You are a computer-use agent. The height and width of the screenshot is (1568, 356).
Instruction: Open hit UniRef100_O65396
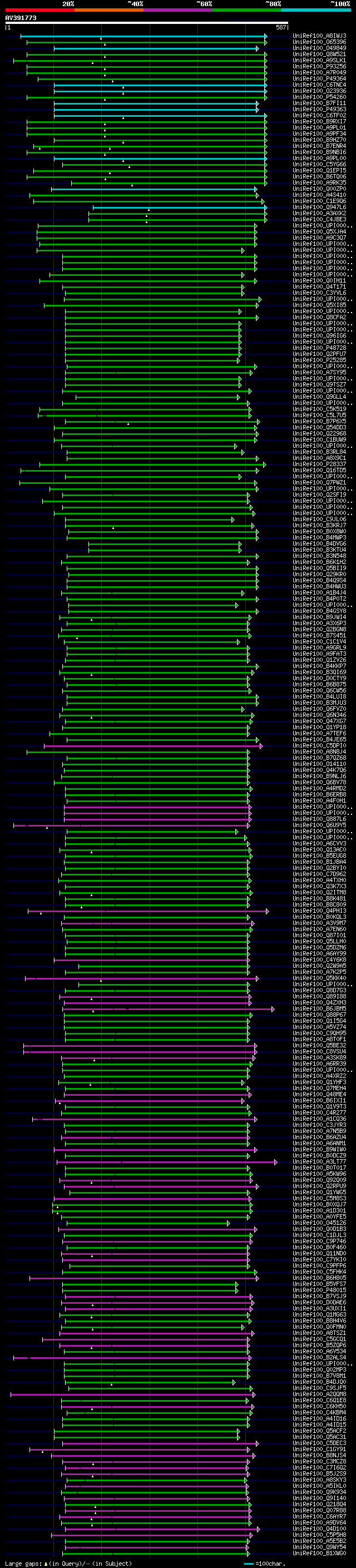tap(319, 42)
